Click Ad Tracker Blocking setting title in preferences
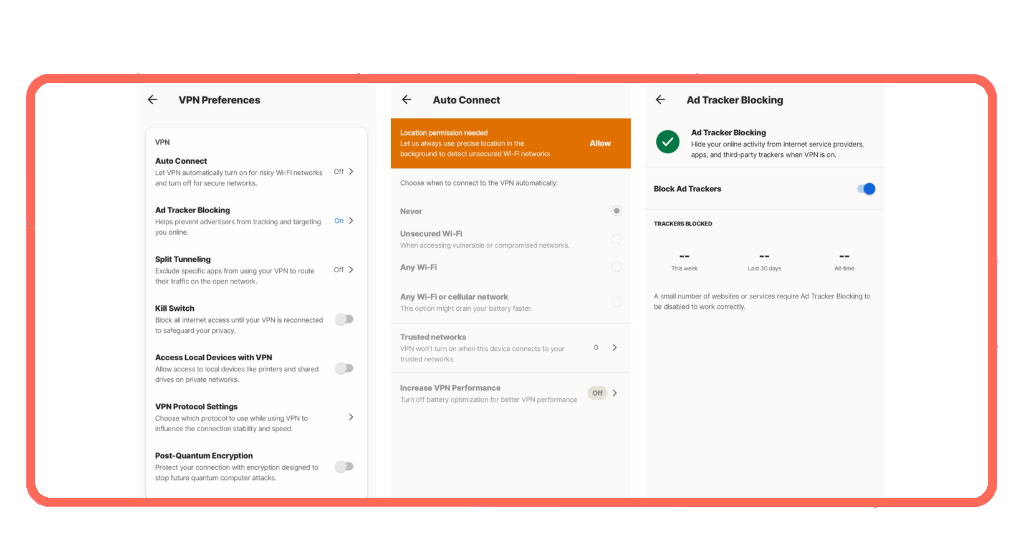Screen dimensions: 1024x536 [193, 210]
